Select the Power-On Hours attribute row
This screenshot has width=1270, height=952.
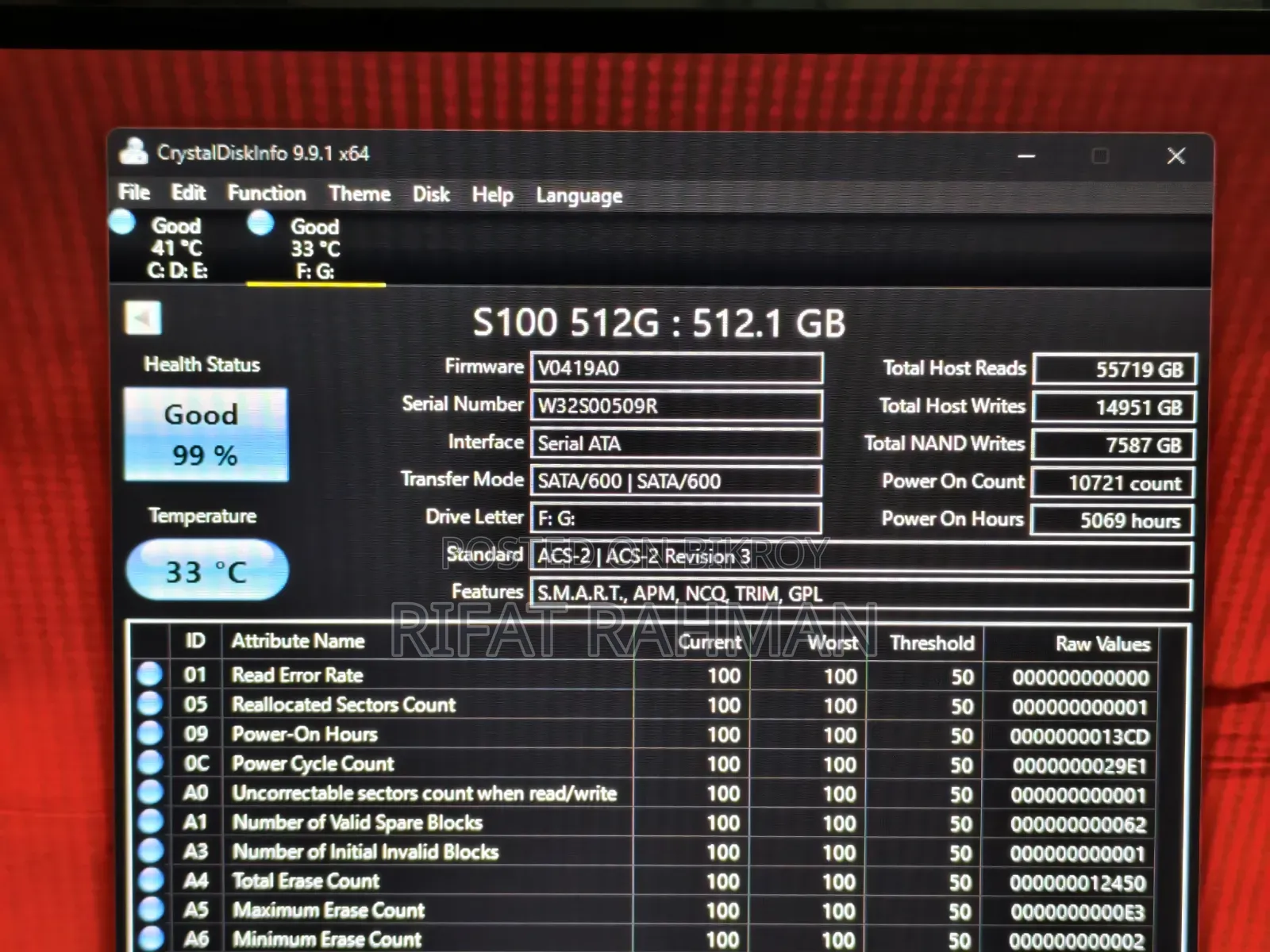tap(645, 734)
